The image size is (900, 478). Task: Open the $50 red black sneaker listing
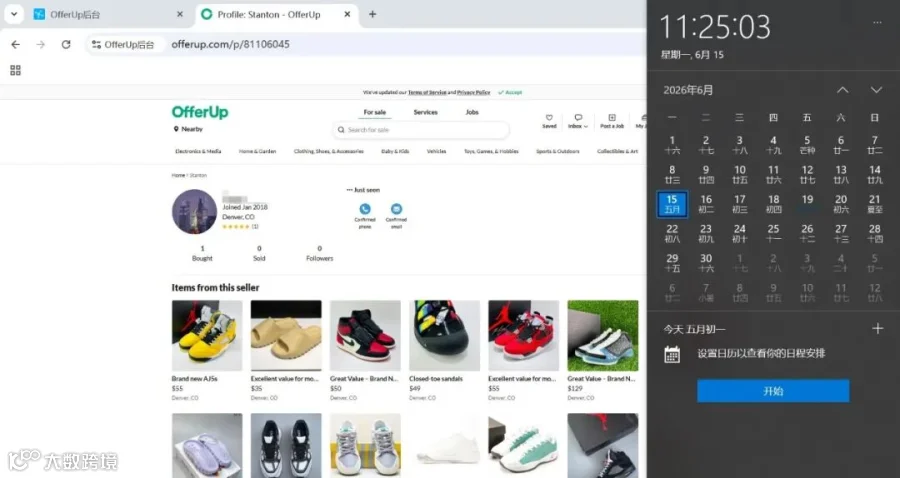(x=365, y=336)
